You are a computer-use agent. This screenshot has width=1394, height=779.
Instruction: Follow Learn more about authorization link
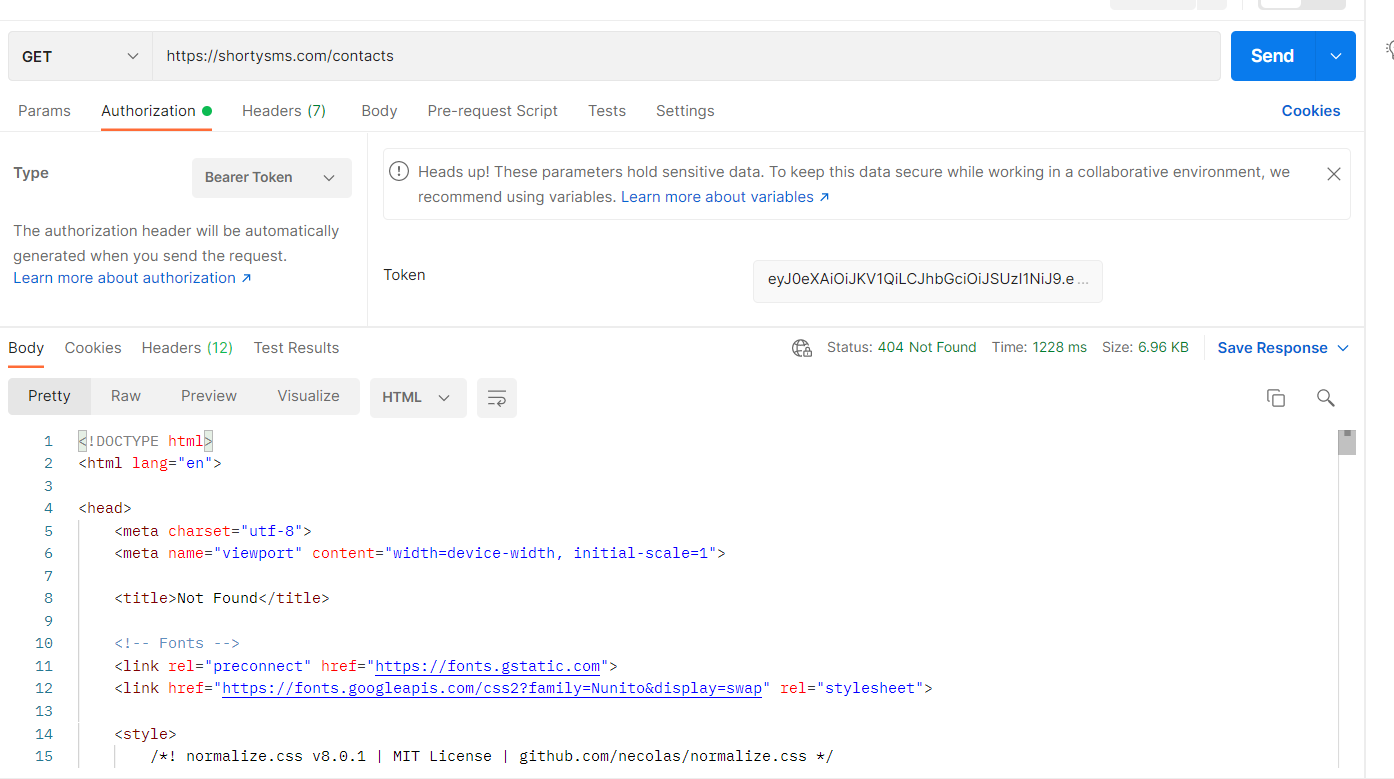pyautogui.click(x=132, y=278)
